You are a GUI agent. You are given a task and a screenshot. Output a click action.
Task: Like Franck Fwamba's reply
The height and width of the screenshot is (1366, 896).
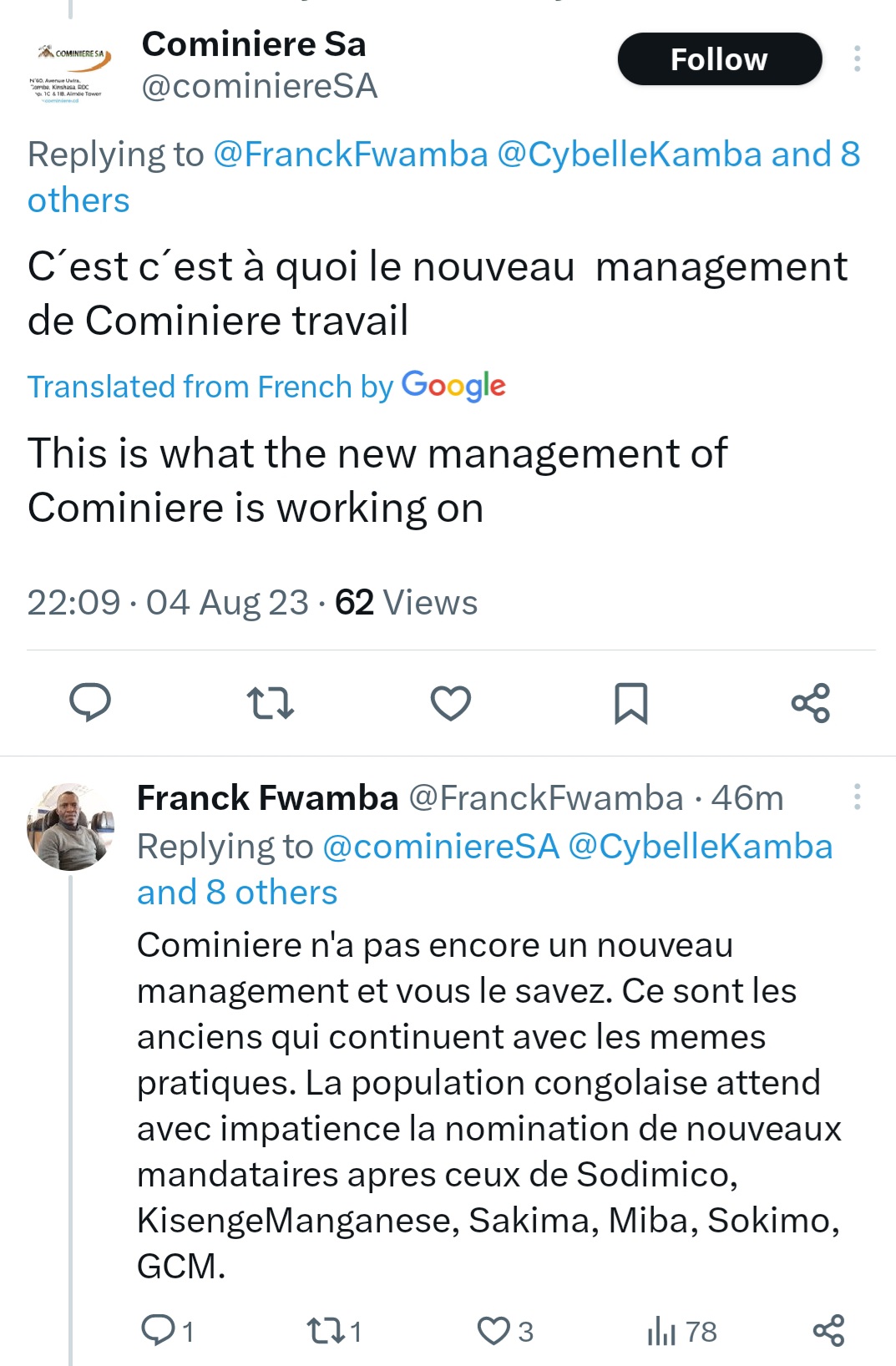(504, 1331)
